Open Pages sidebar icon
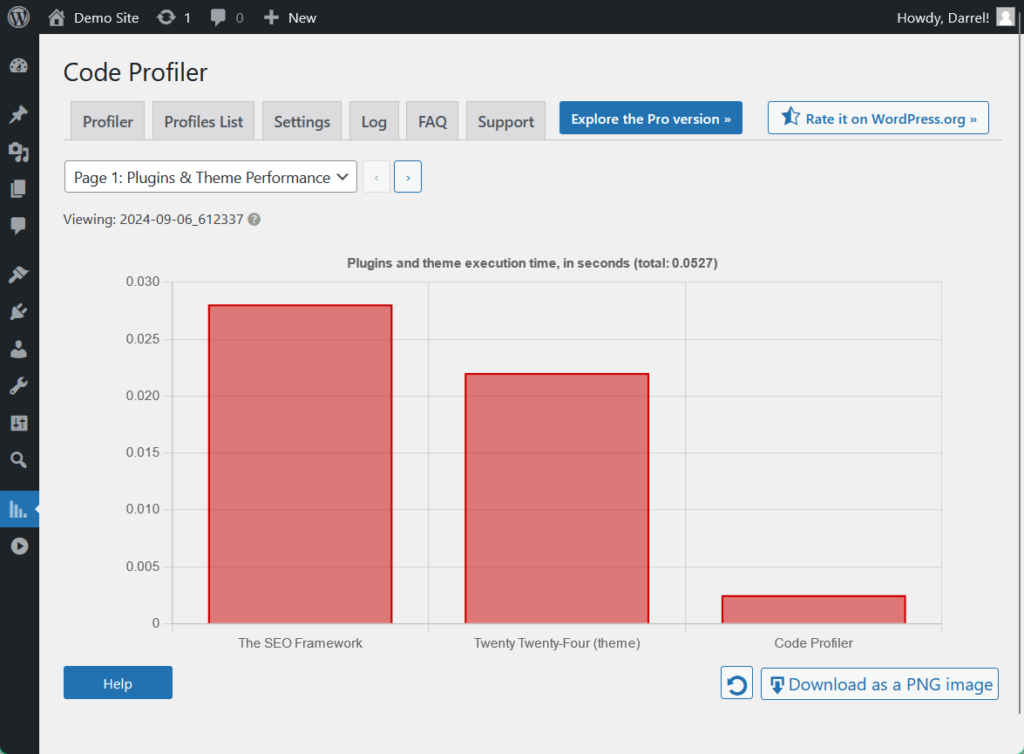The height and width of the screenshot is (754, 1024). coord(19,189)
